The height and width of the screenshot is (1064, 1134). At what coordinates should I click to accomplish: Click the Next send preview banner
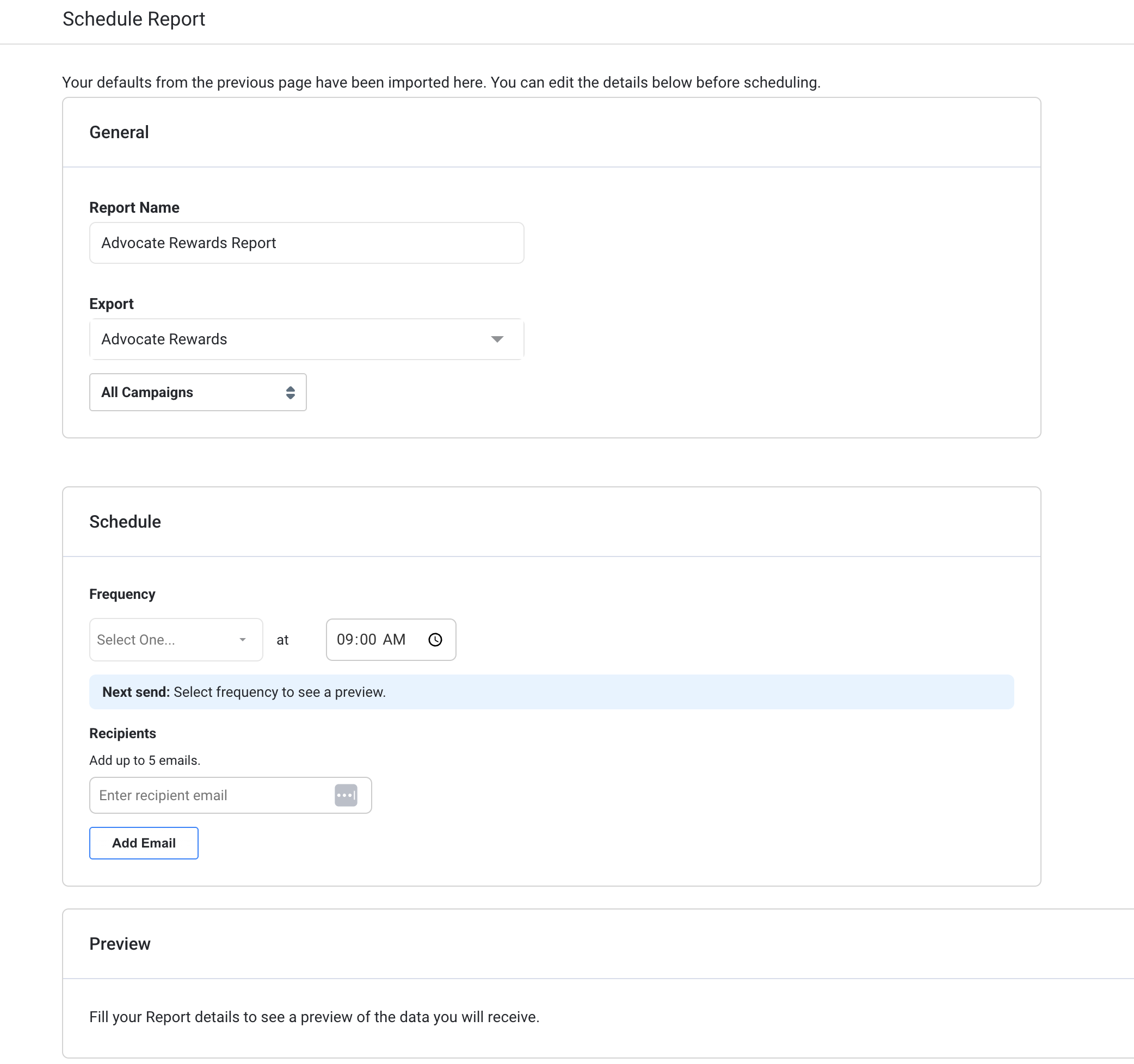[x=551, y=692]
